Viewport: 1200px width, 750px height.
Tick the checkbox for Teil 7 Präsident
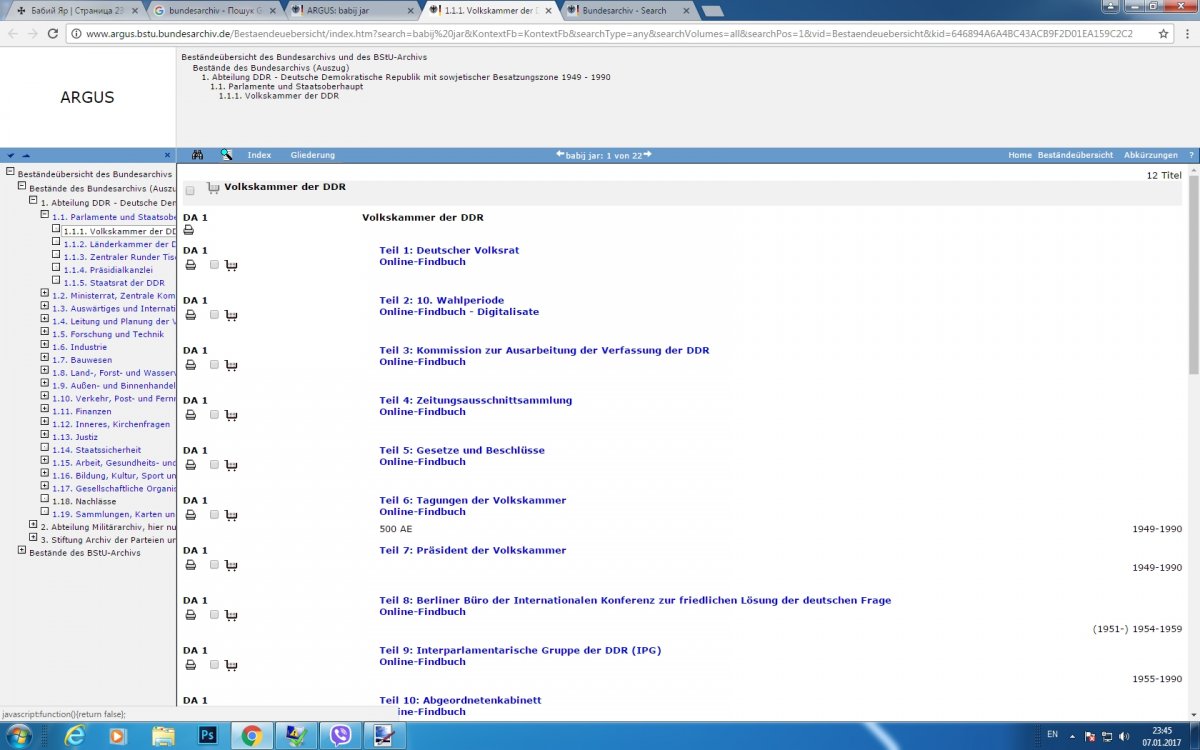click(x=214, y=565)
